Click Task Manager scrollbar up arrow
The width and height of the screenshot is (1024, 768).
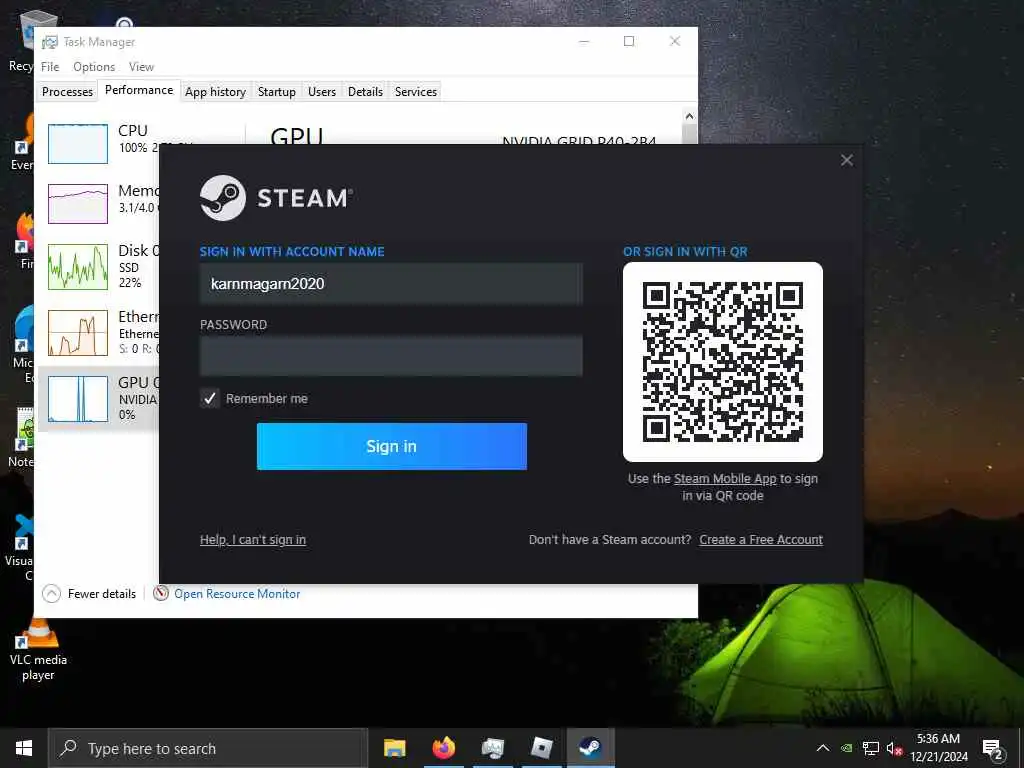pos(689,116)
